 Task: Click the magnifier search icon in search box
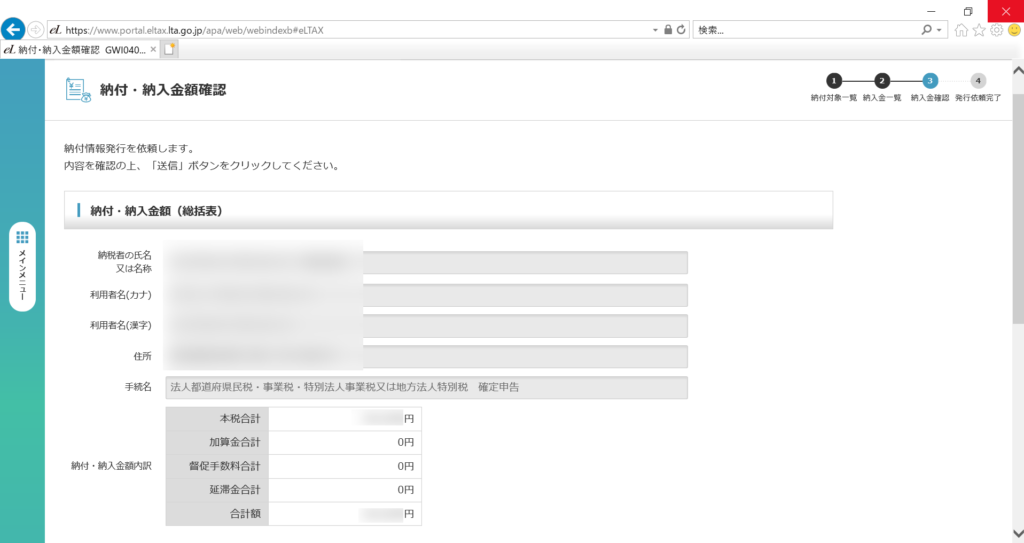[x=926, y=30]
